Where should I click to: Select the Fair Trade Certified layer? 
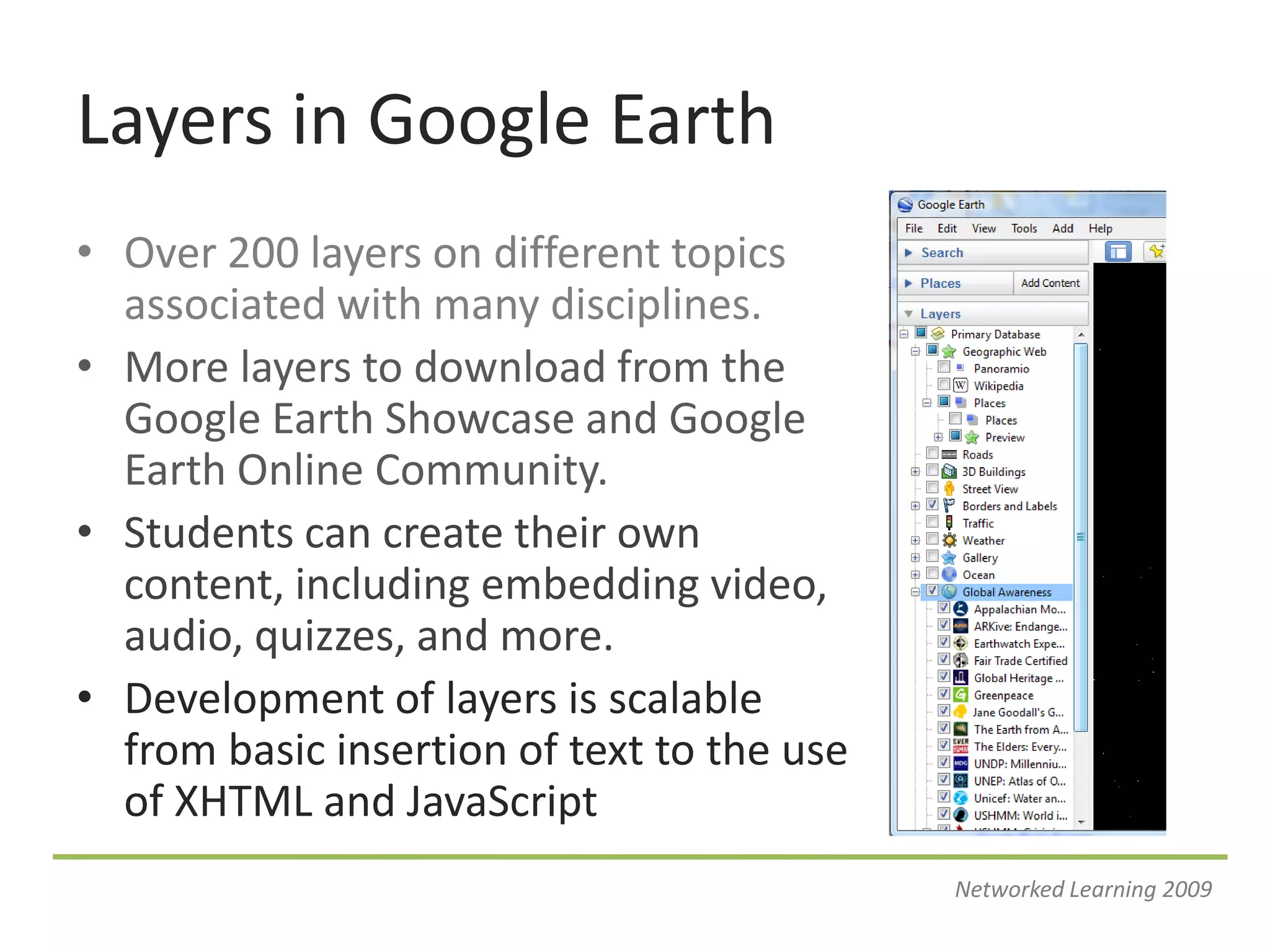click(x=1020, y=661)
